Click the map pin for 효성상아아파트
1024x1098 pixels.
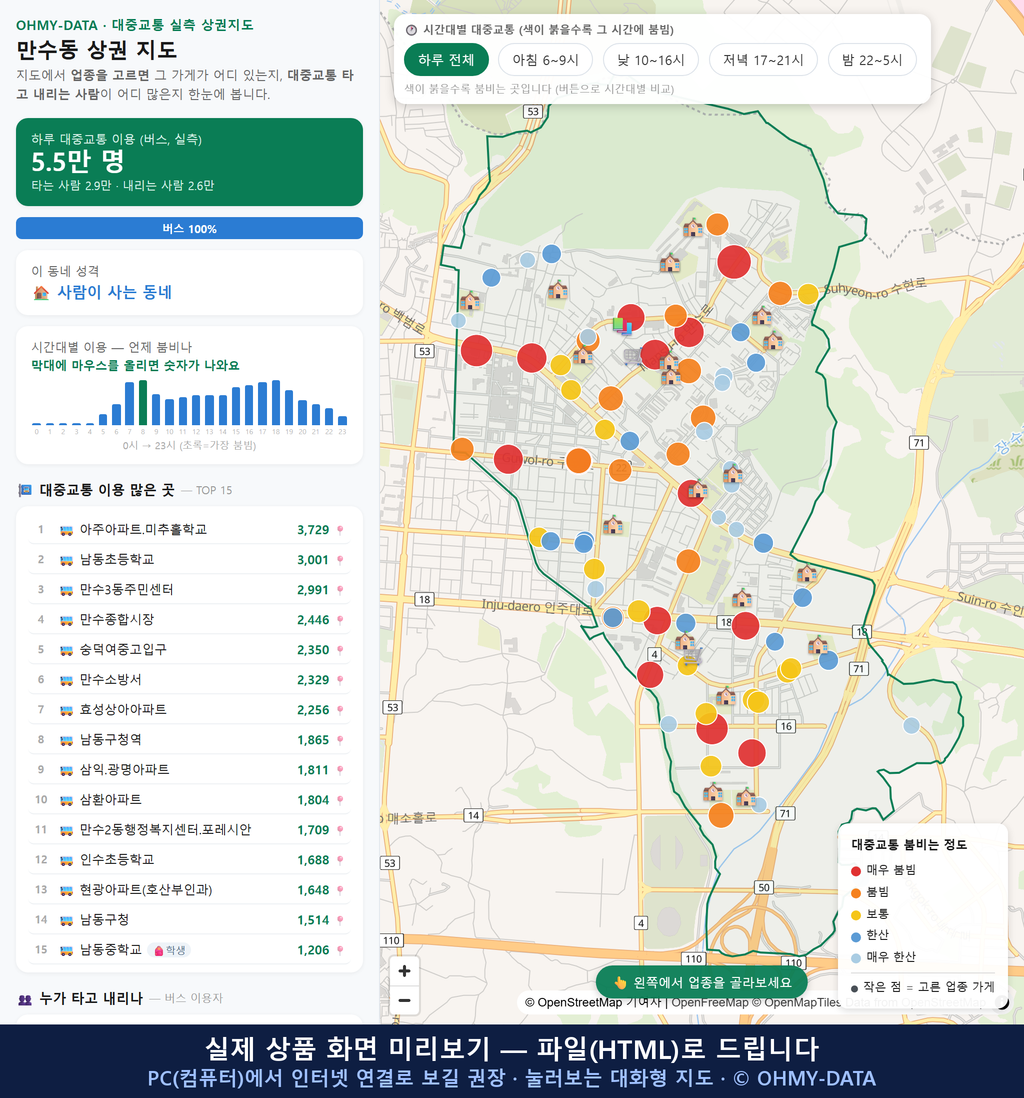pos(340,710)
